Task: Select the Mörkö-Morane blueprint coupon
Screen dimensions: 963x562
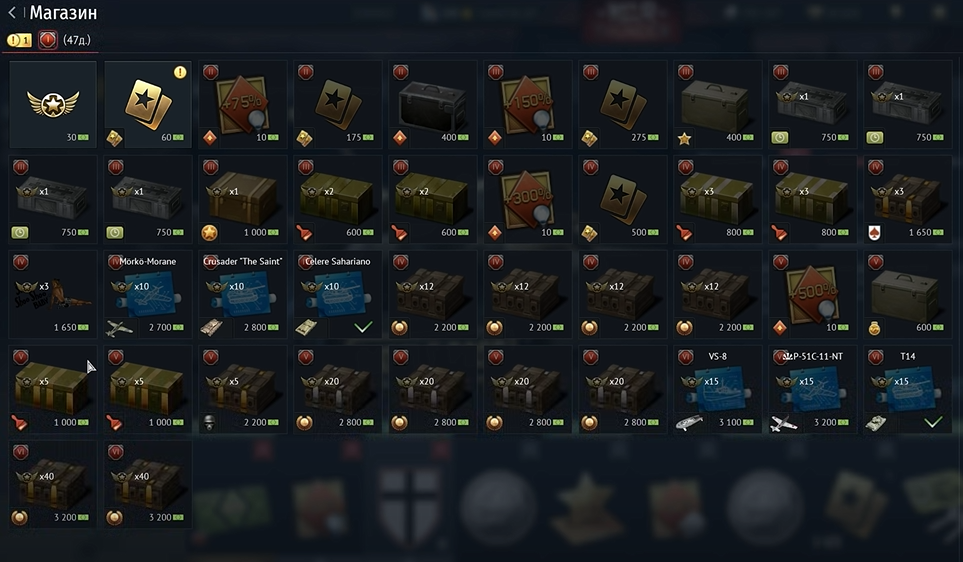Action: [x=148, y=295]
